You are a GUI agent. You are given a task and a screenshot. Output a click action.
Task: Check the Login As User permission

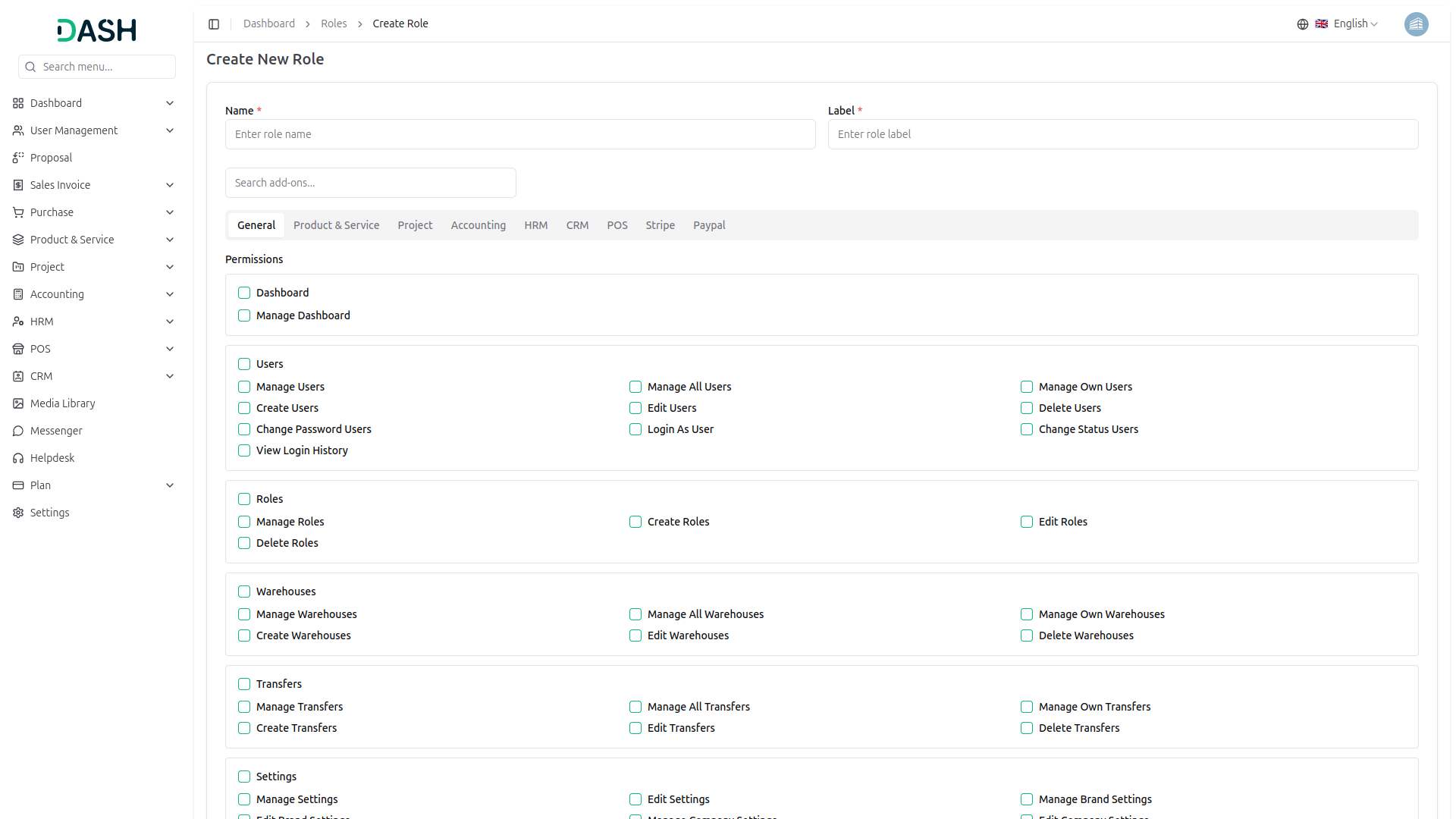pyautogui.click(x=635, y=429)
